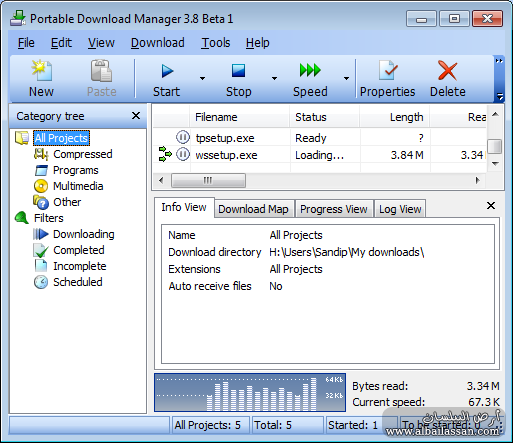Click the Paste toolbar icon

click(x=101, y=71)
